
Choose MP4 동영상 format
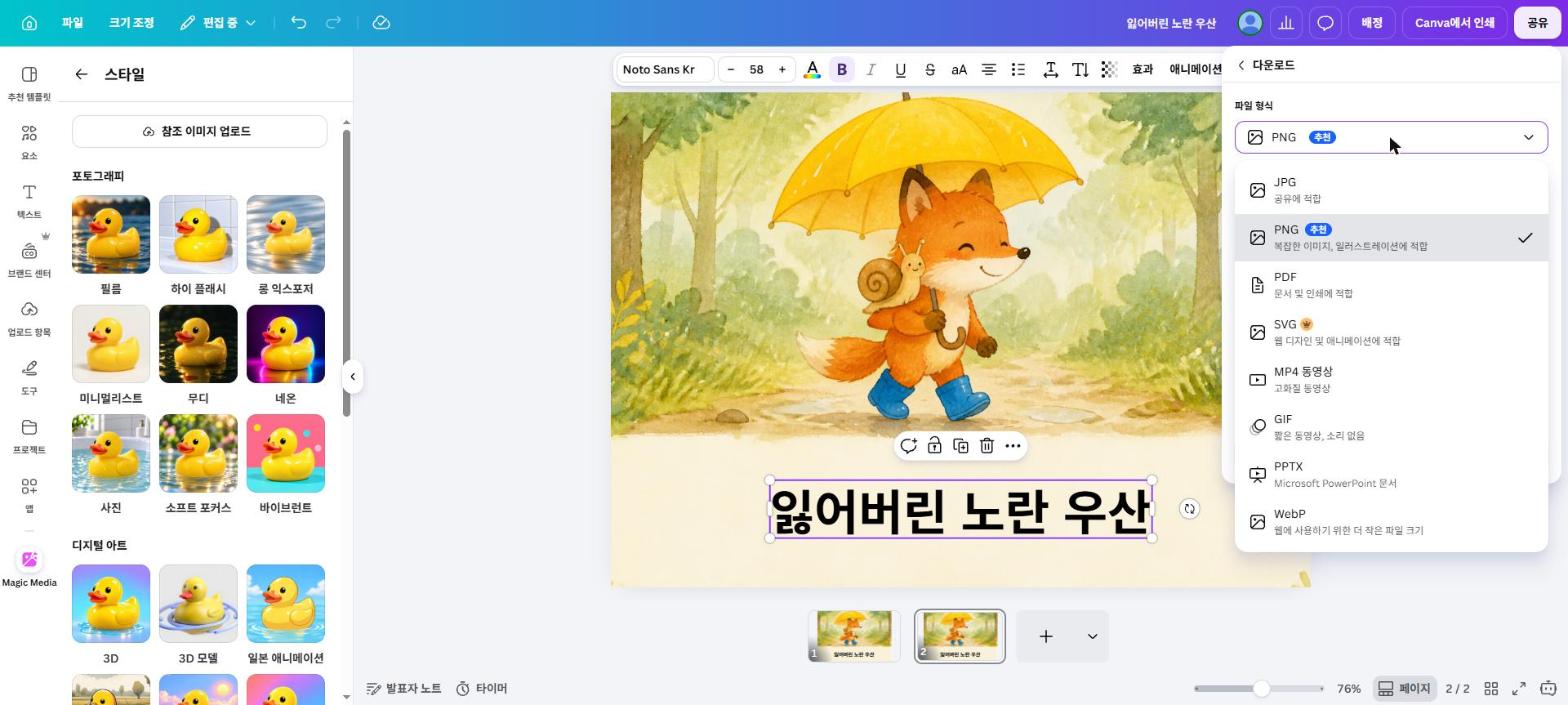point(1391,379)
